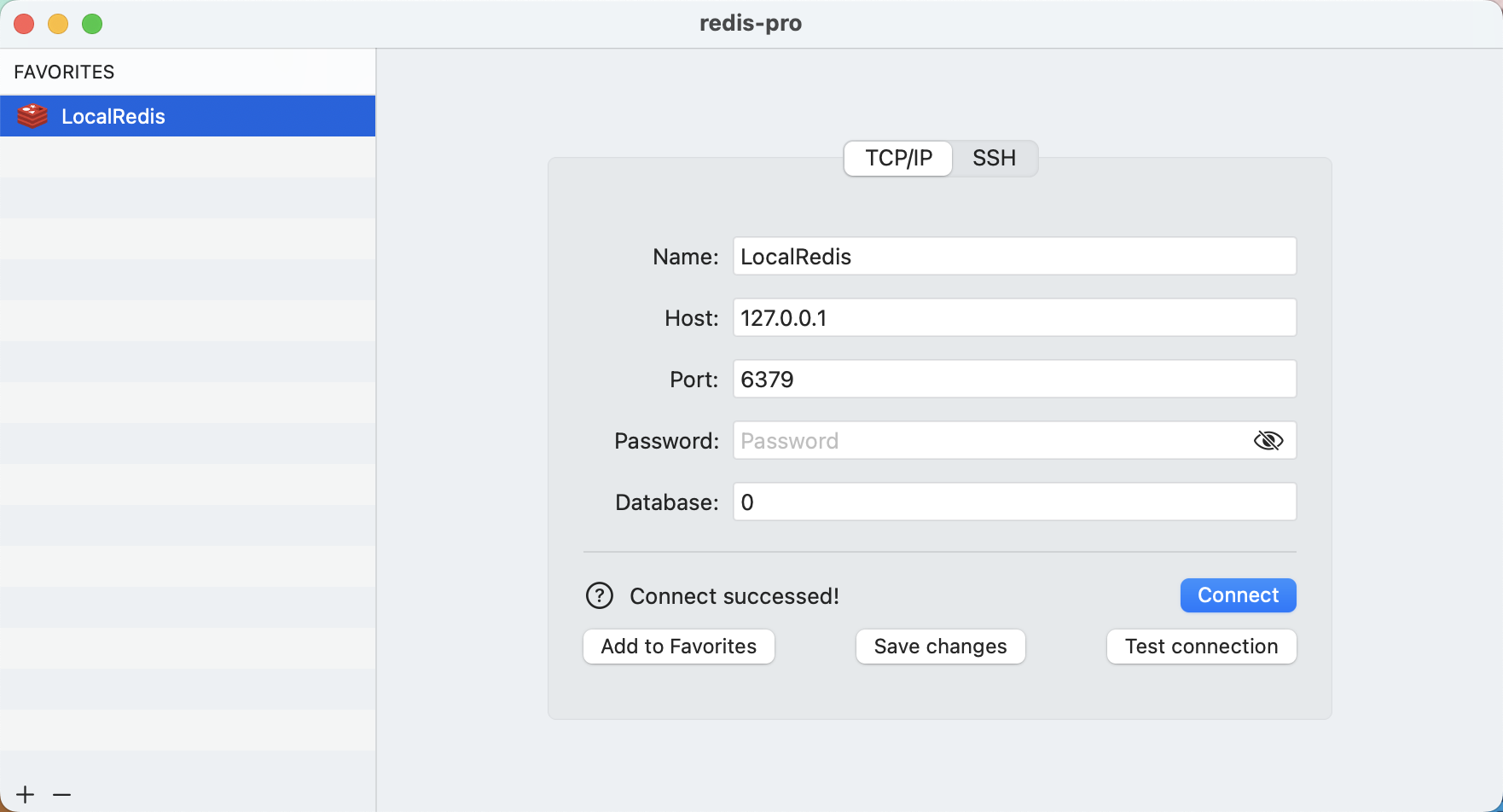Screen dimensions: 1503x812
Task: Click the 'Port:' label
Action: (694, 380)
